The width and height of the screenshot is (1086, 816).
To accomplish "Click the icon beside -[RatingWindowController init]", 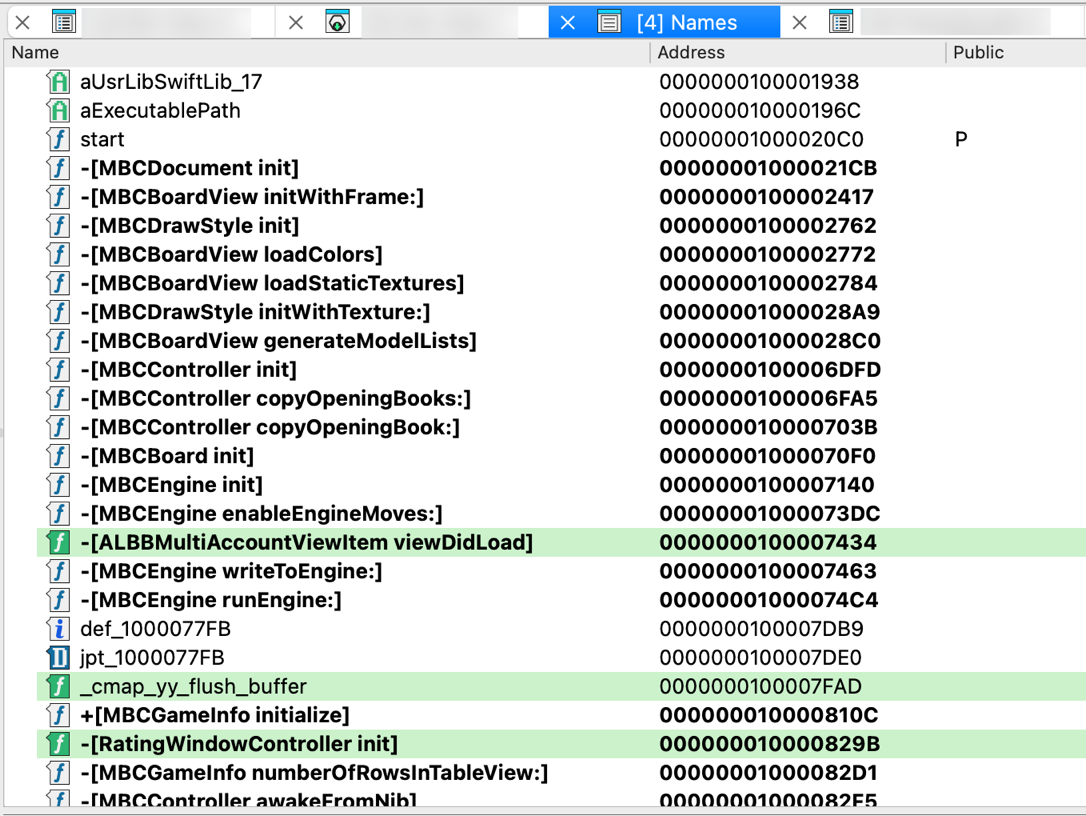I will (59, 744).
